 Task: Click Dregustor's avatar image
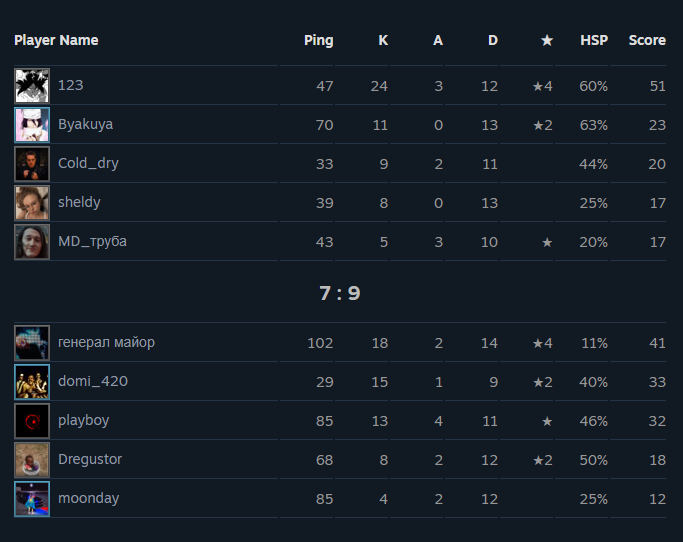point(32,460)
